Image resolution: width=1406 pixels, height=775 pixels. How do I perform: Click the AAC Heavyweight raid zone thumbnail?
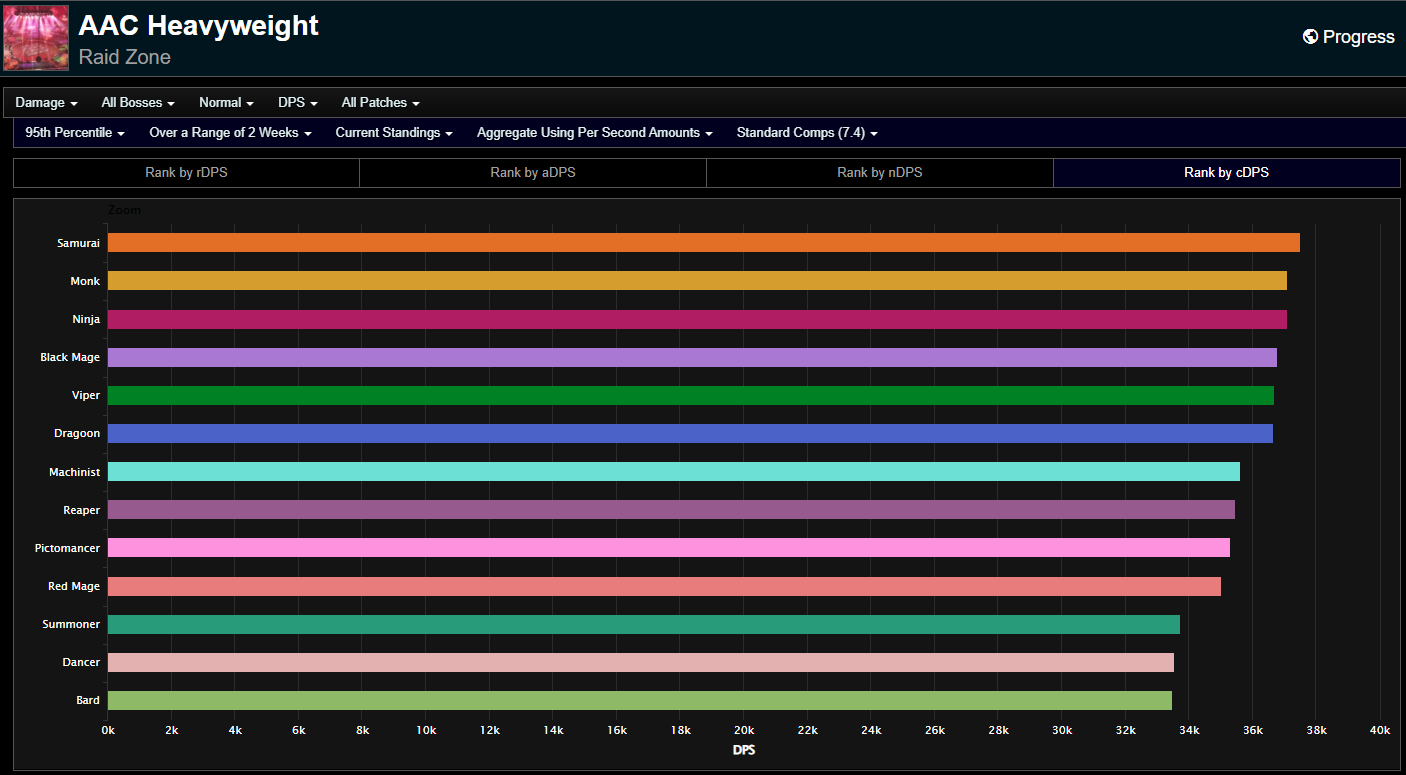36,38
